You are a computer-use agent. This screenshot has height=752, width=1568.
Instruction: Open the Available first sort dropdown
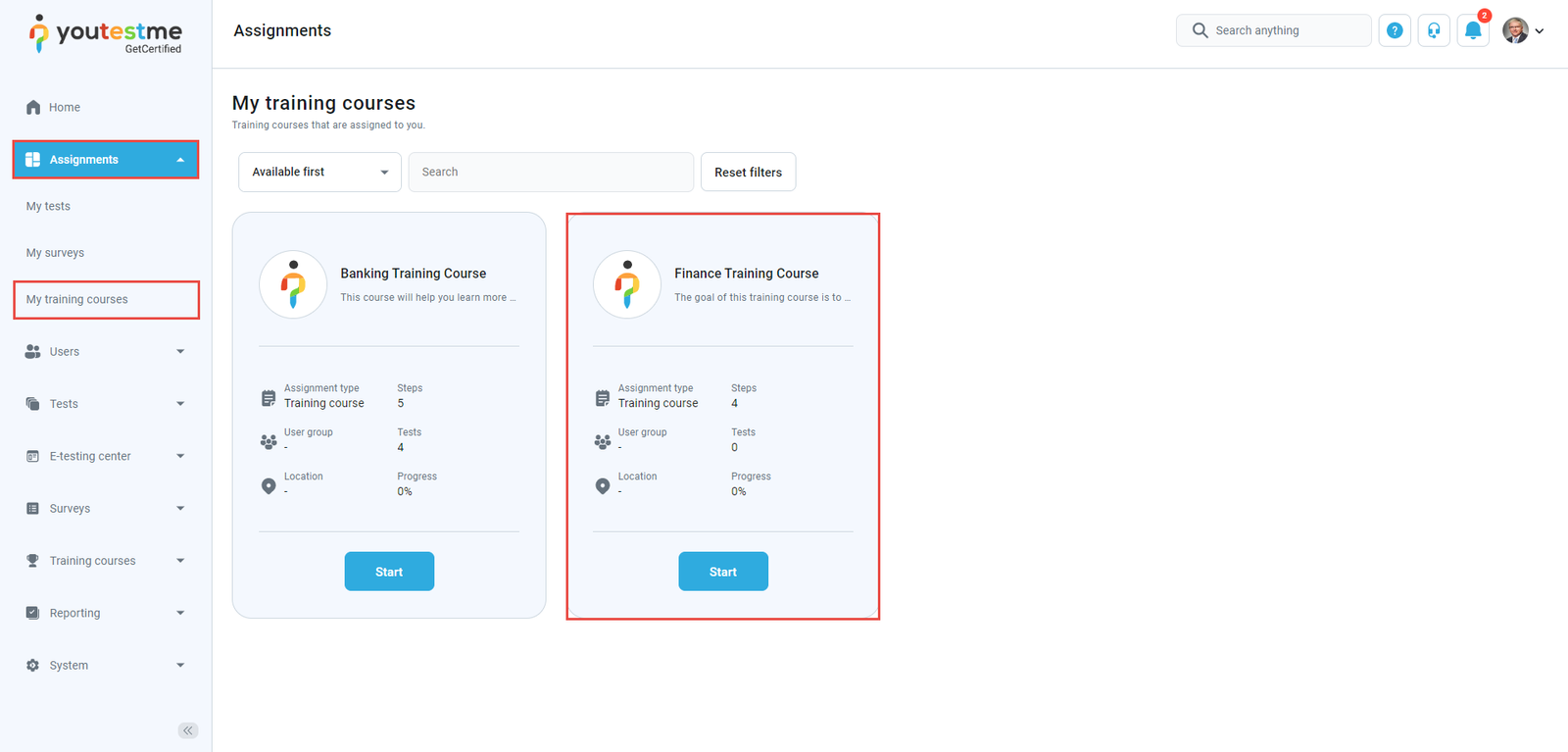point(319,172)
